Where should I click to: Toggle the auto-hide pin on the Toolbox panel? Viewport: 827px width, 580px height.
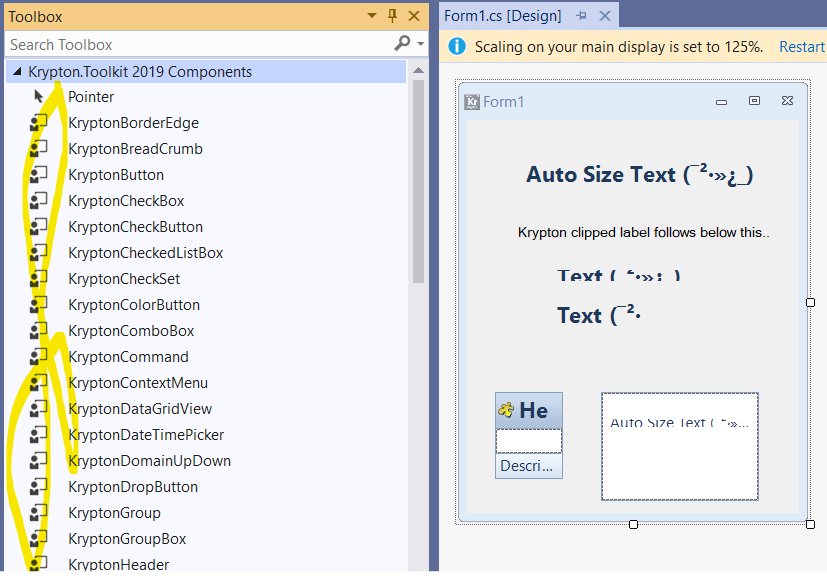point(393,15)
